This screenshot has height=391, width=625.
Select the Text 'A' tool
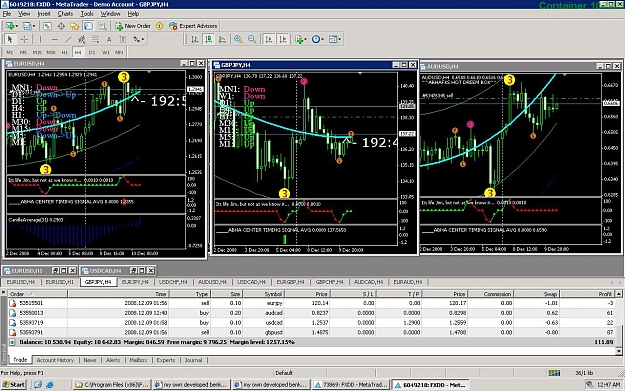(109, 39)
